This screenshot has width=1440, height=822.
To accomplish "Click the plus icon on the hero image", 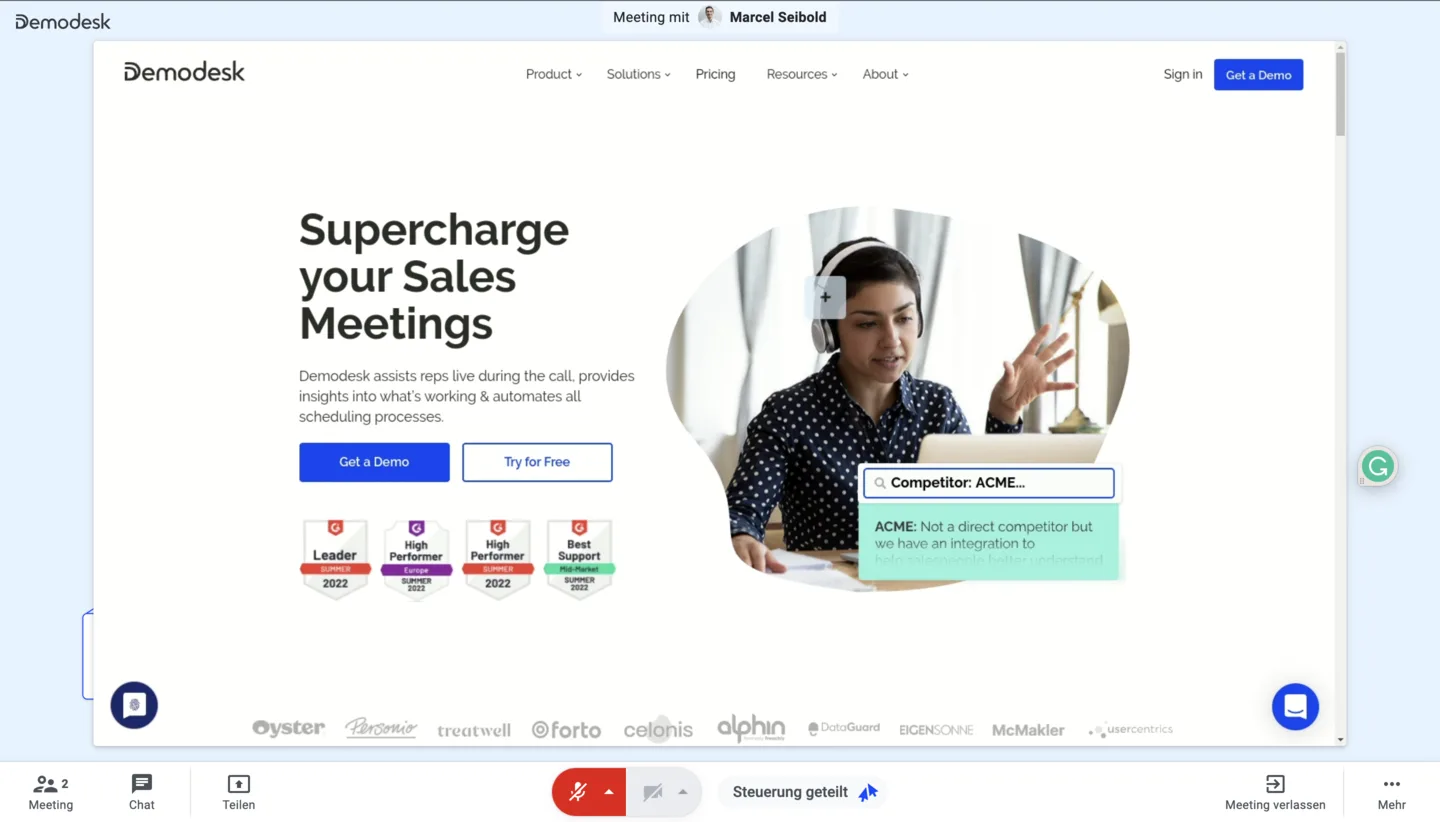I will pyautogui.click(x=825, y=297).
